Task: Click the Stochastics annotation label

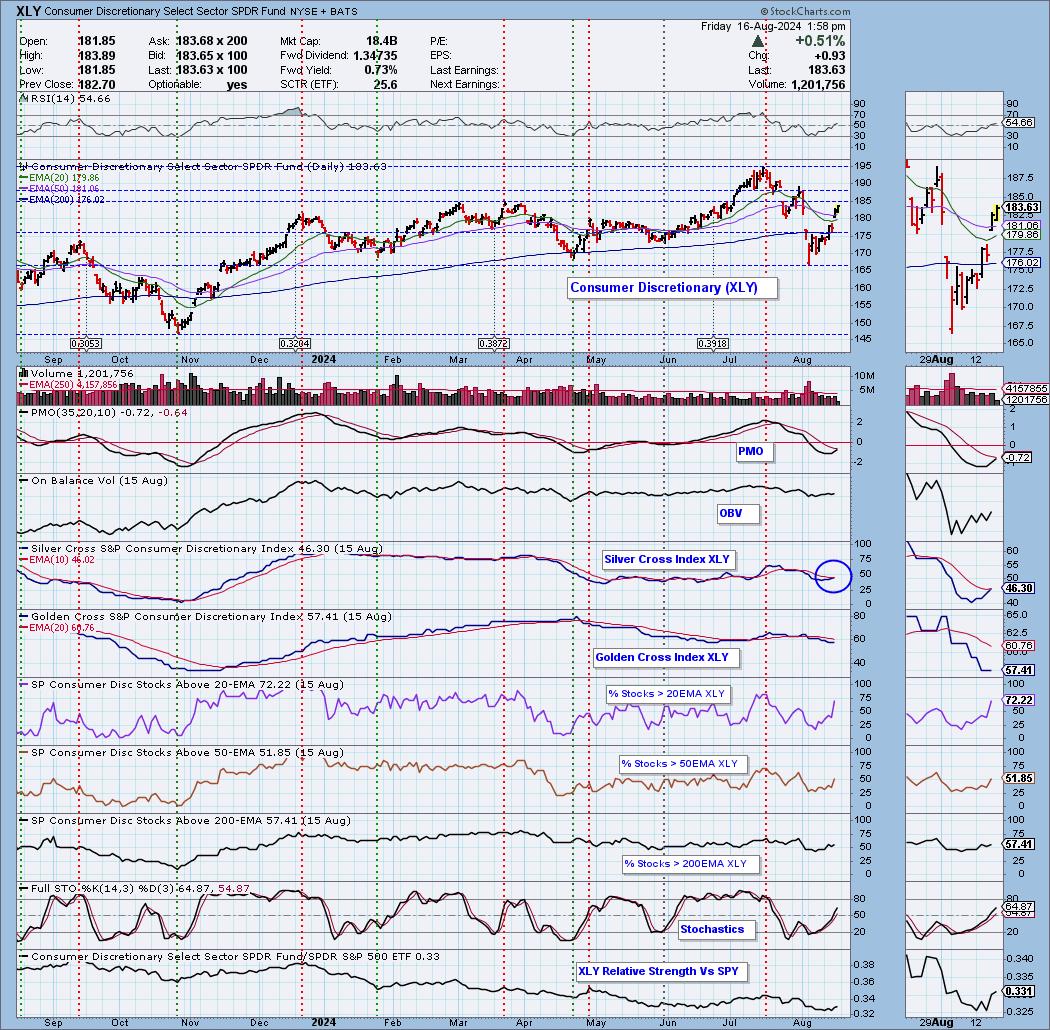Action: [712, 929]
